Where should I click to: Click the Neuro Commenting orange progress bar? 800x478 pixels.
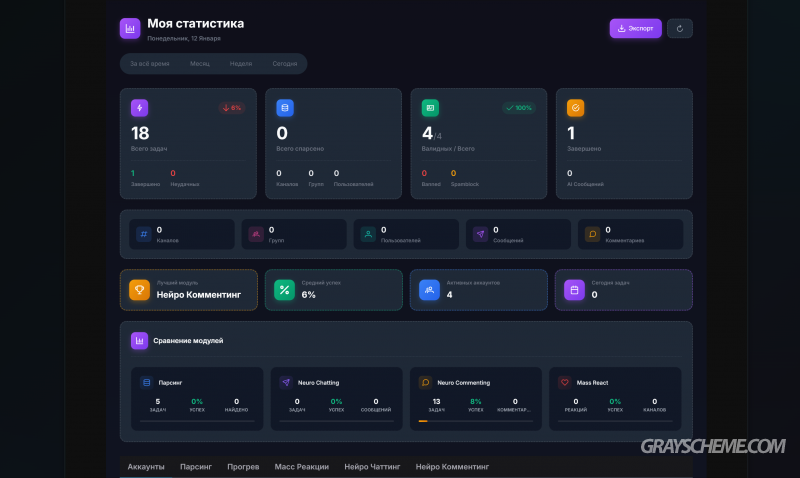pyautogui.click(x=423, y=421)
